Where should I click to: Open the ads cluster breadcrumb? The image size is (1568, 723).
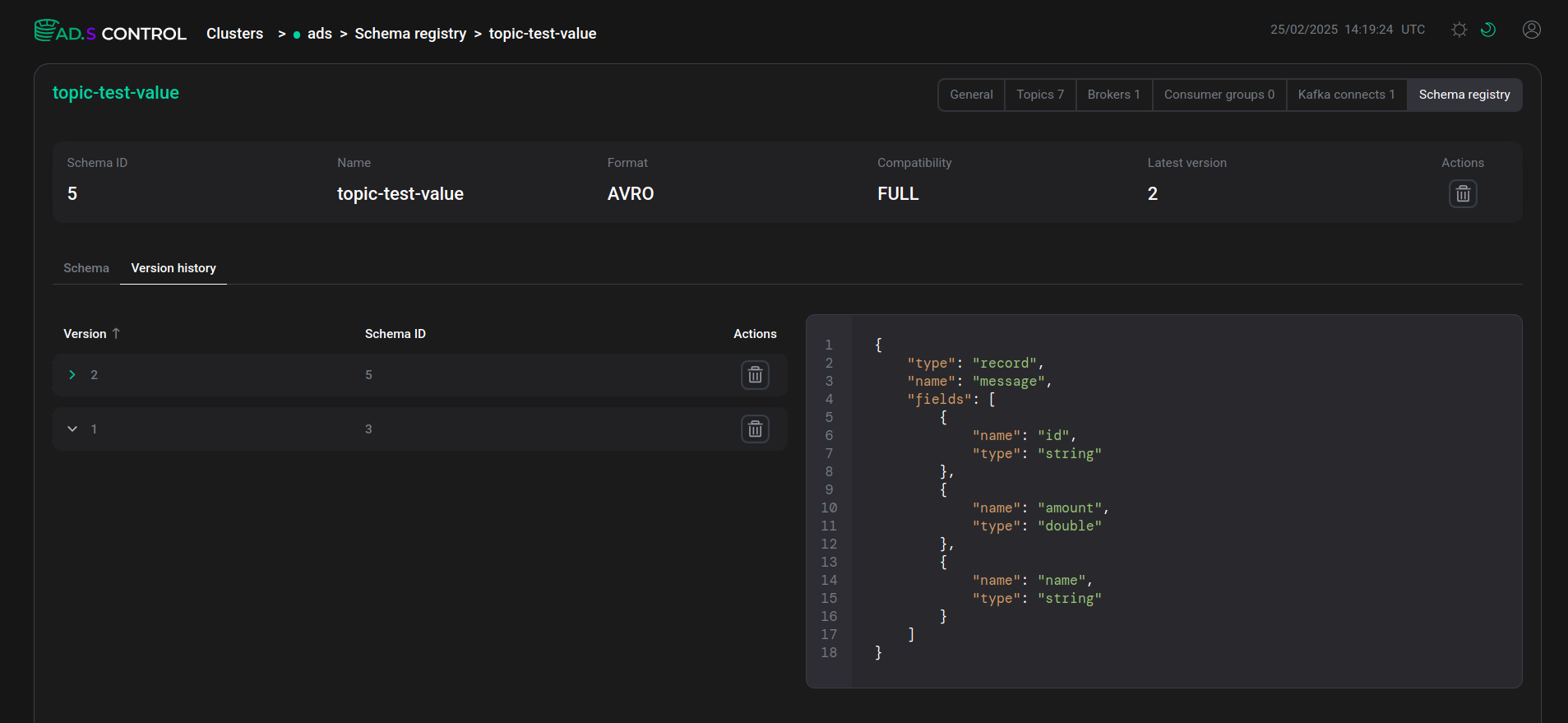[x=319, y=34]
